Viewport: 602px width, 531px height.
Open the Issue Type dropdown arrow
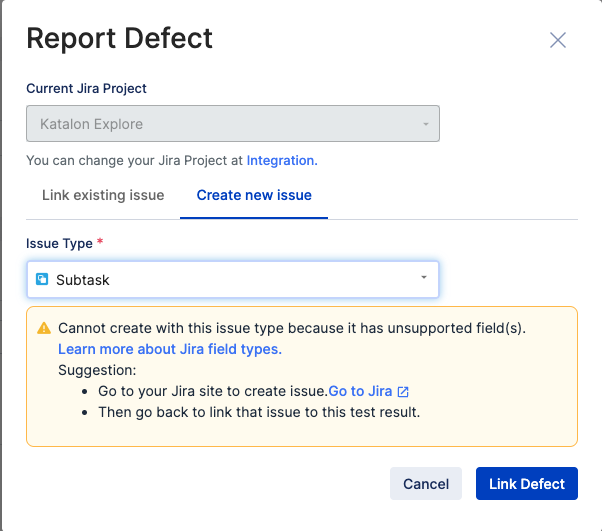(x=424, y=278)
